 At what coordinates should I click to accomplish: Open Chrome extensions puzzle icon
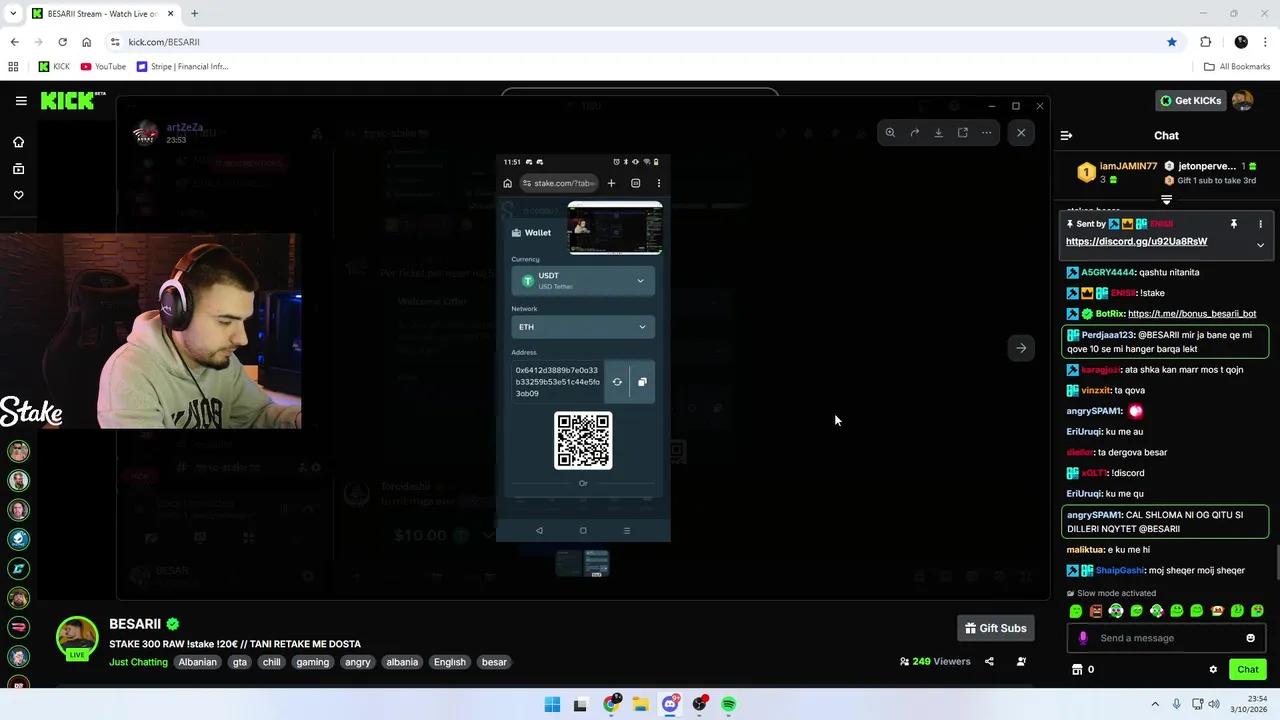pyautogui.click(x=1205, y=42)
